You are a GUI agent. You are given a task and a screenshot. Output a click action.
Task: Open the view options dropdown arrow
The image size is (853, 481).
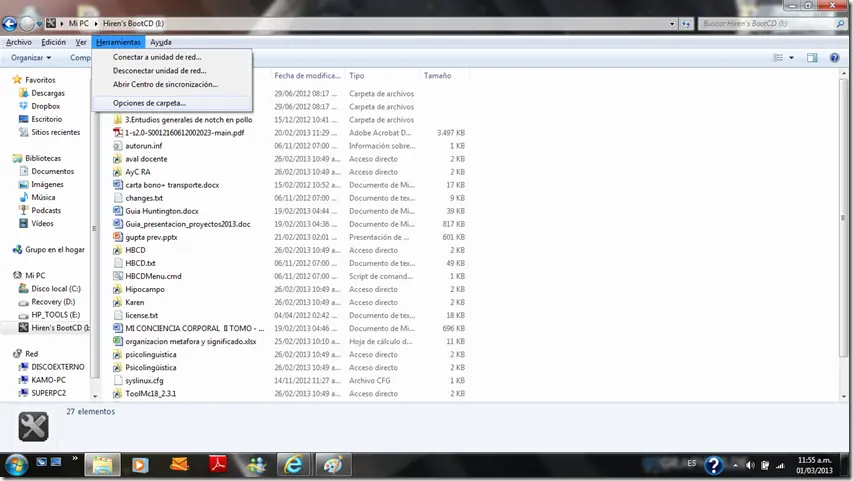click(x=791, y=58)
